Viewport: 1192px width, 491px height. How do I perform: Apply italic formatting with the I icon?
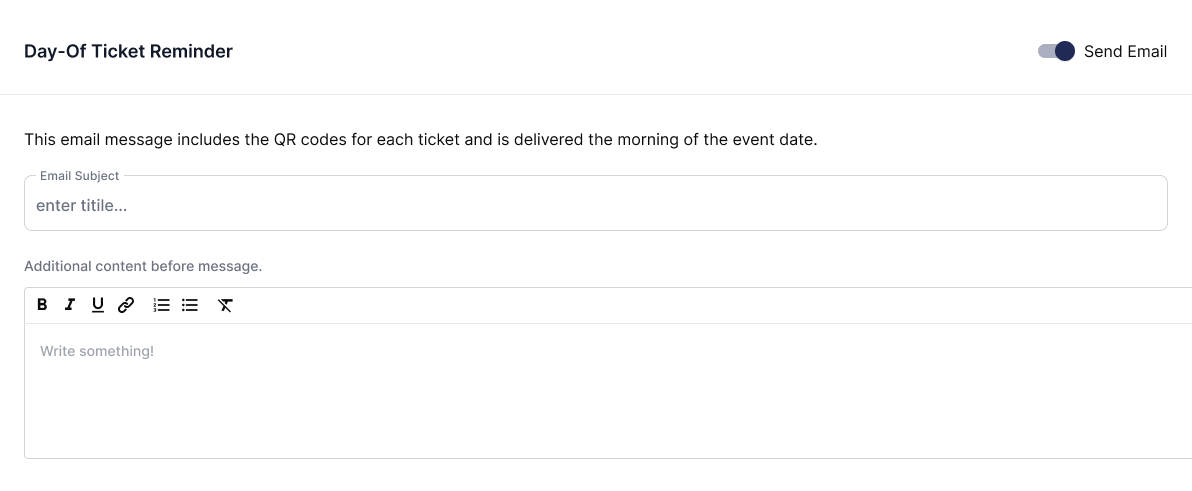pyautogui.click(x=70, y=305)
